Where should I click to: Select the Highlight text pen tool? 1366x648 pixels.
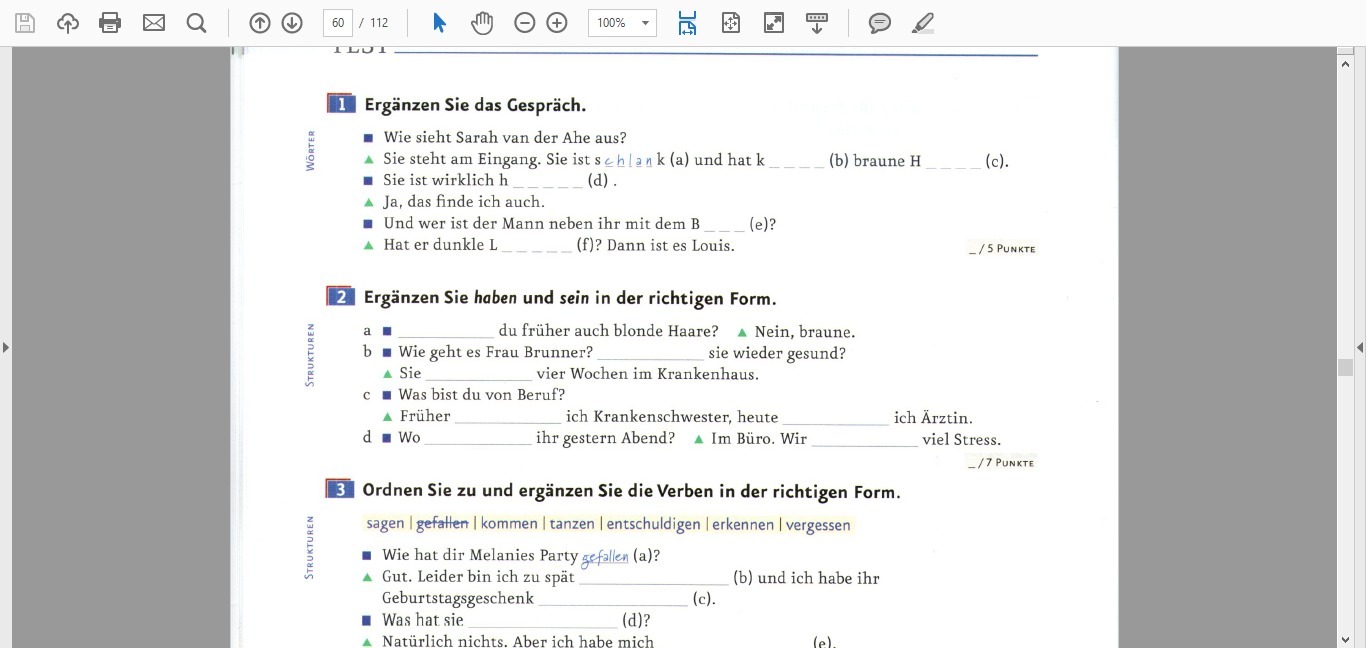[x=923, y=23]
